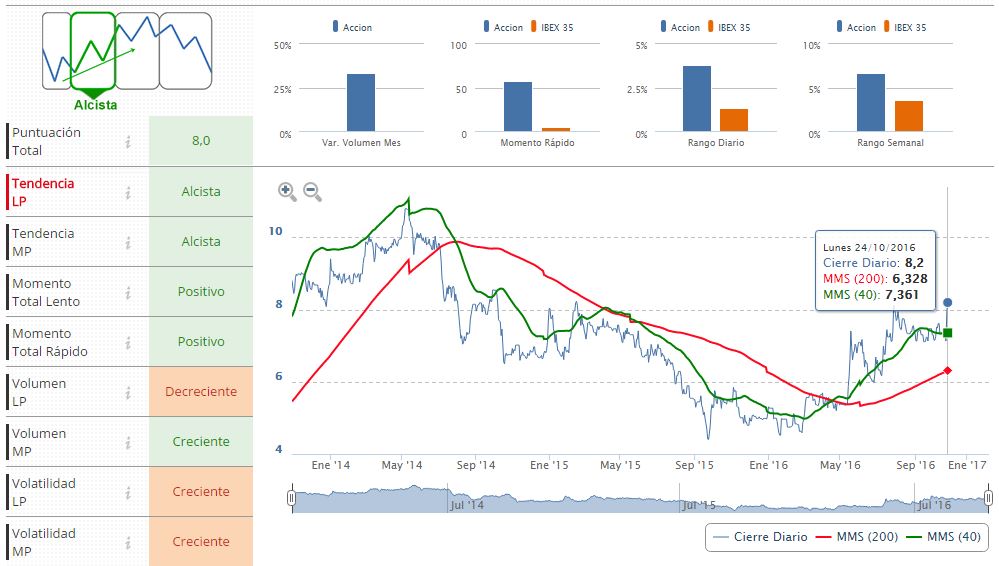This screenshot has height=566, width=999.
Task: Click the Puntuación Total label
Action: 46,142
